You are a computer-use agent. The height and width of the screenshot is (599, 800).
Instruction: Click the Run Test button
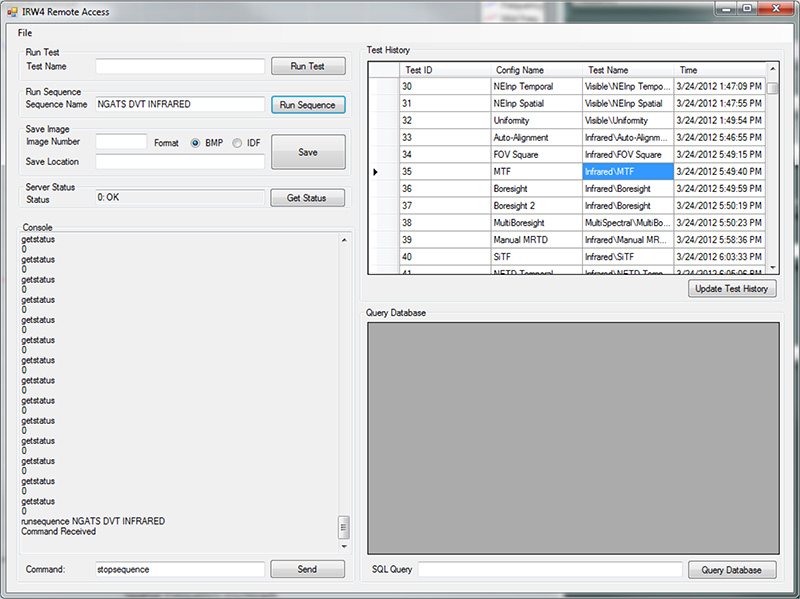coord(308,66)
